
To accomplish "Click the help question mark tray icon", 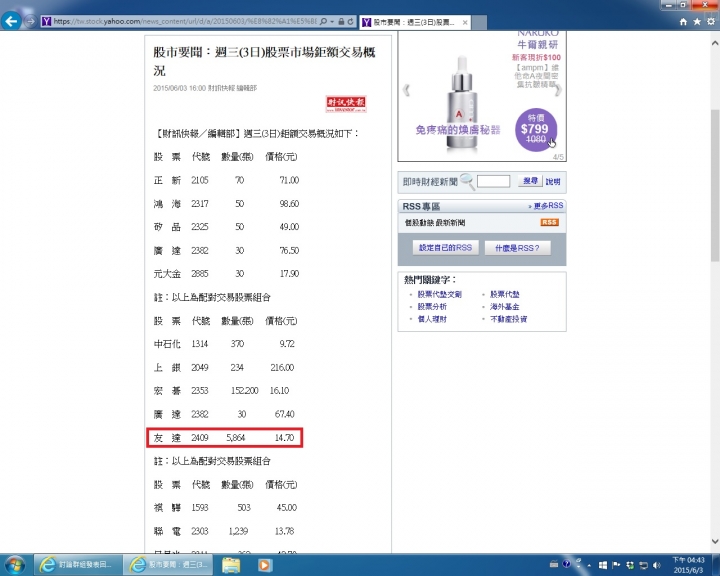I will pos(567,565).
